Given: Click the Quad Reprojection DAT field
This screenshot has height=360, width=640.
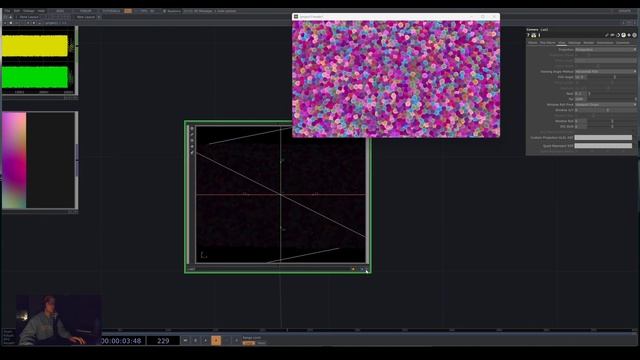Looking at the screenshot, I should pyautogui.click(x=603, y=146).
